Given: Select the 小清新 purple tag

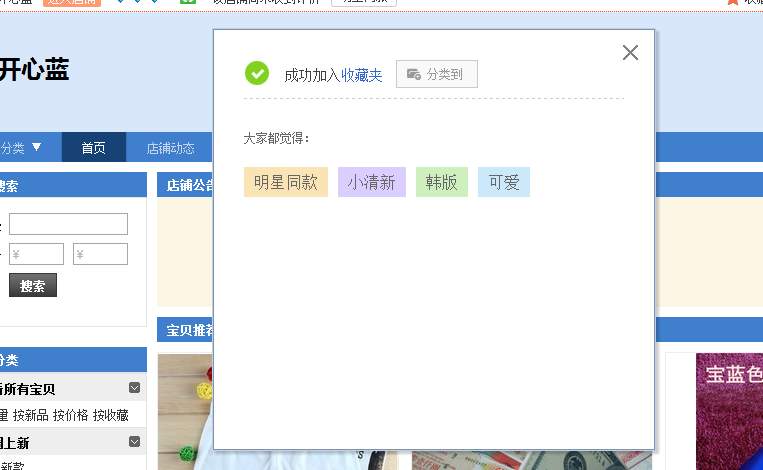Looking at the screenshot, I should [x=372, y=182].
